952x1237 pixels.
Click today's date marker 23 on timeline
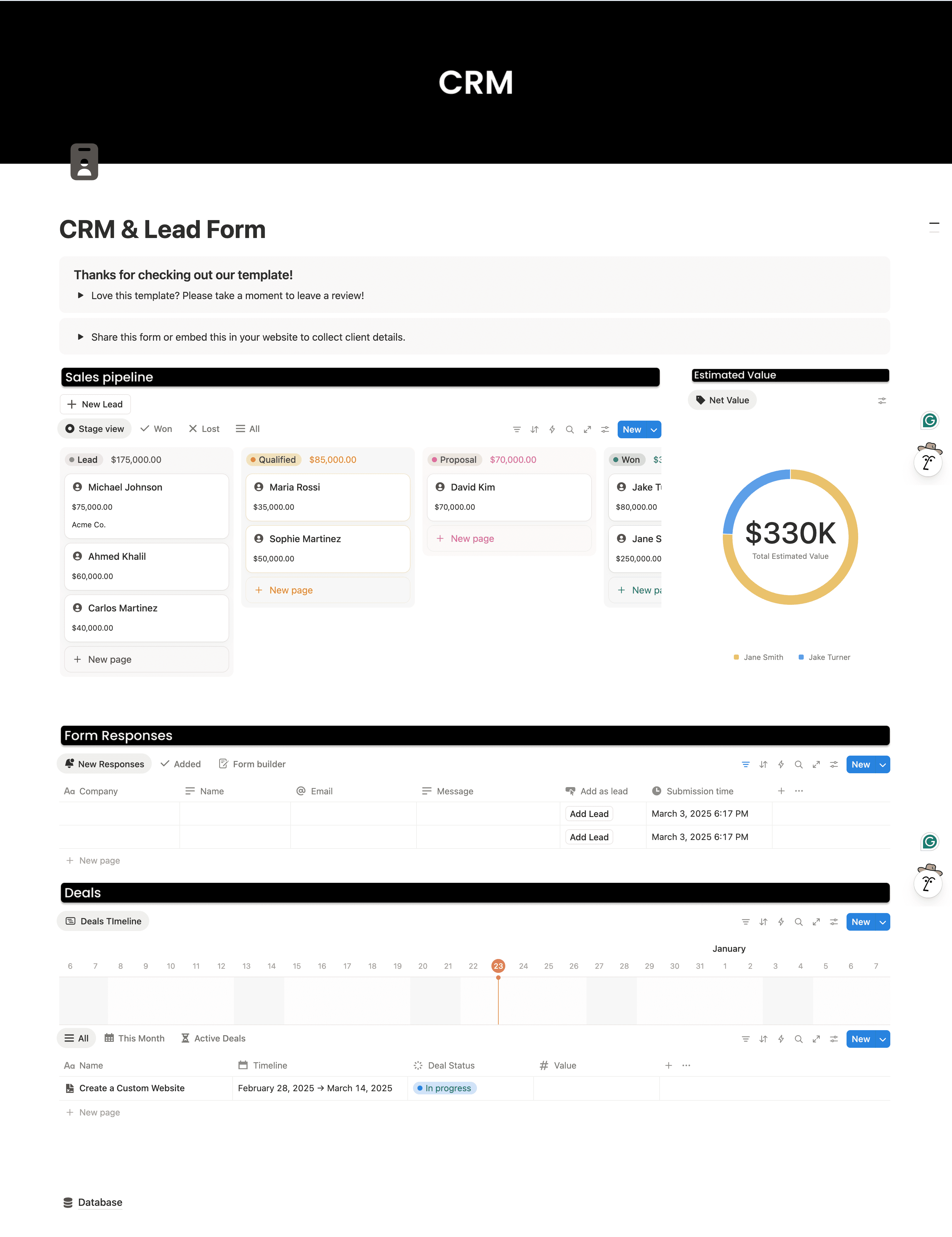(498, 966)
